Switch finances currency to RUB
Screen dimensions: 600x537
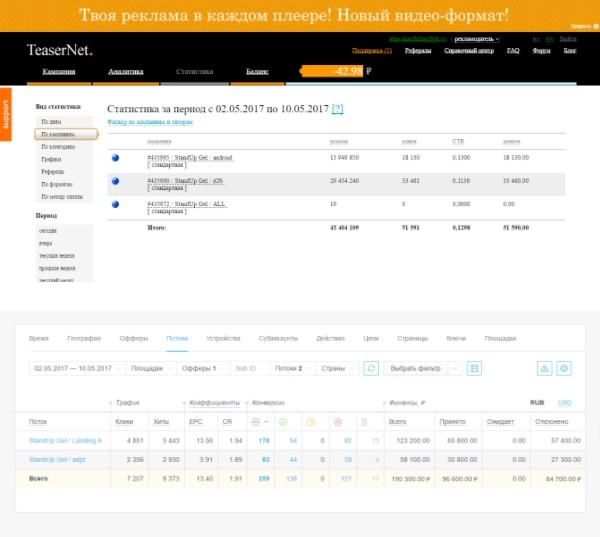[537, 403]
